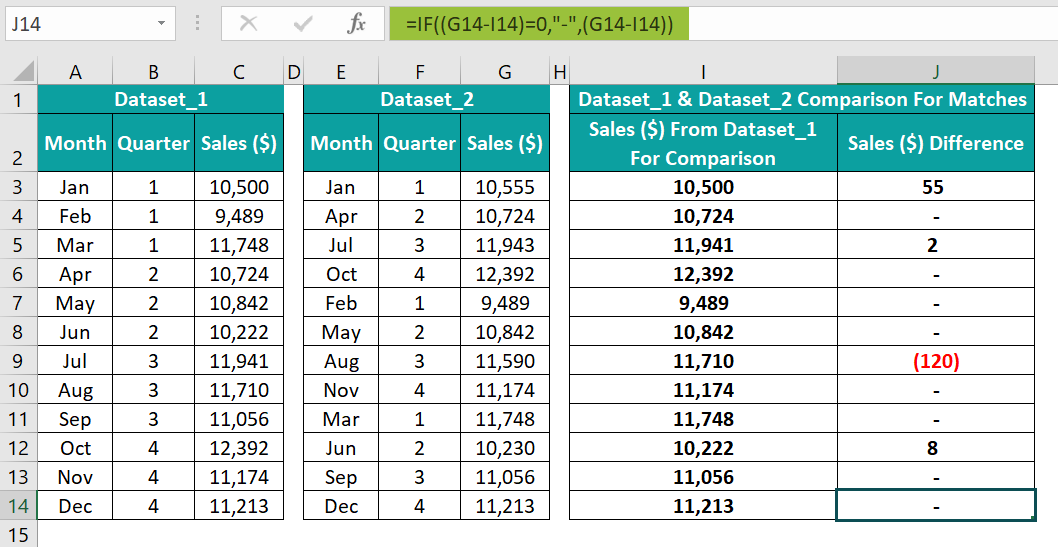Click Sales ($) From Dataset_1 For Comparison header
This screenshot has width=1058, height=547.
click(x=703, y=142)
